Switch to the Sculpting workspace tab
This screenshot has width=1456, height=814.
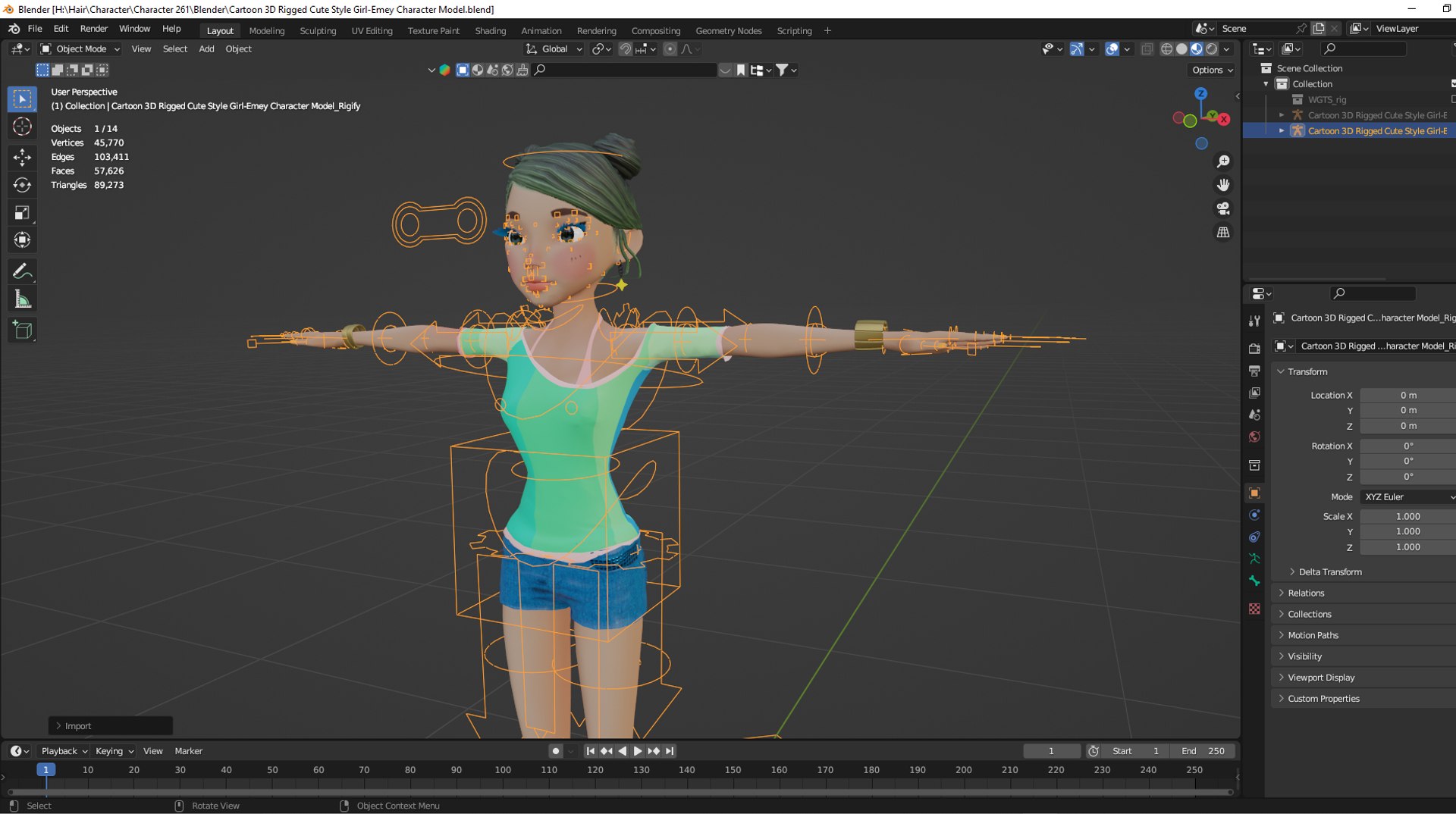(318, 31)
